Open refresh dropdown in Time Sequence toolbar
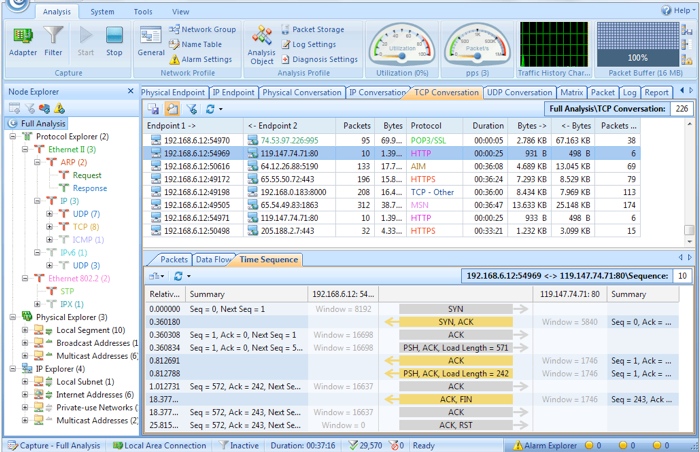The image size is (700, 452). pos(189,276)
